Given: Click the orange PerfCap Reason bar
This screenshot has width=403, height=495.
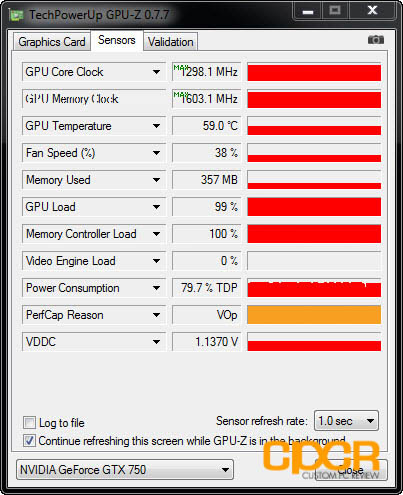Looking at the screenshot, I should point(314,315).
